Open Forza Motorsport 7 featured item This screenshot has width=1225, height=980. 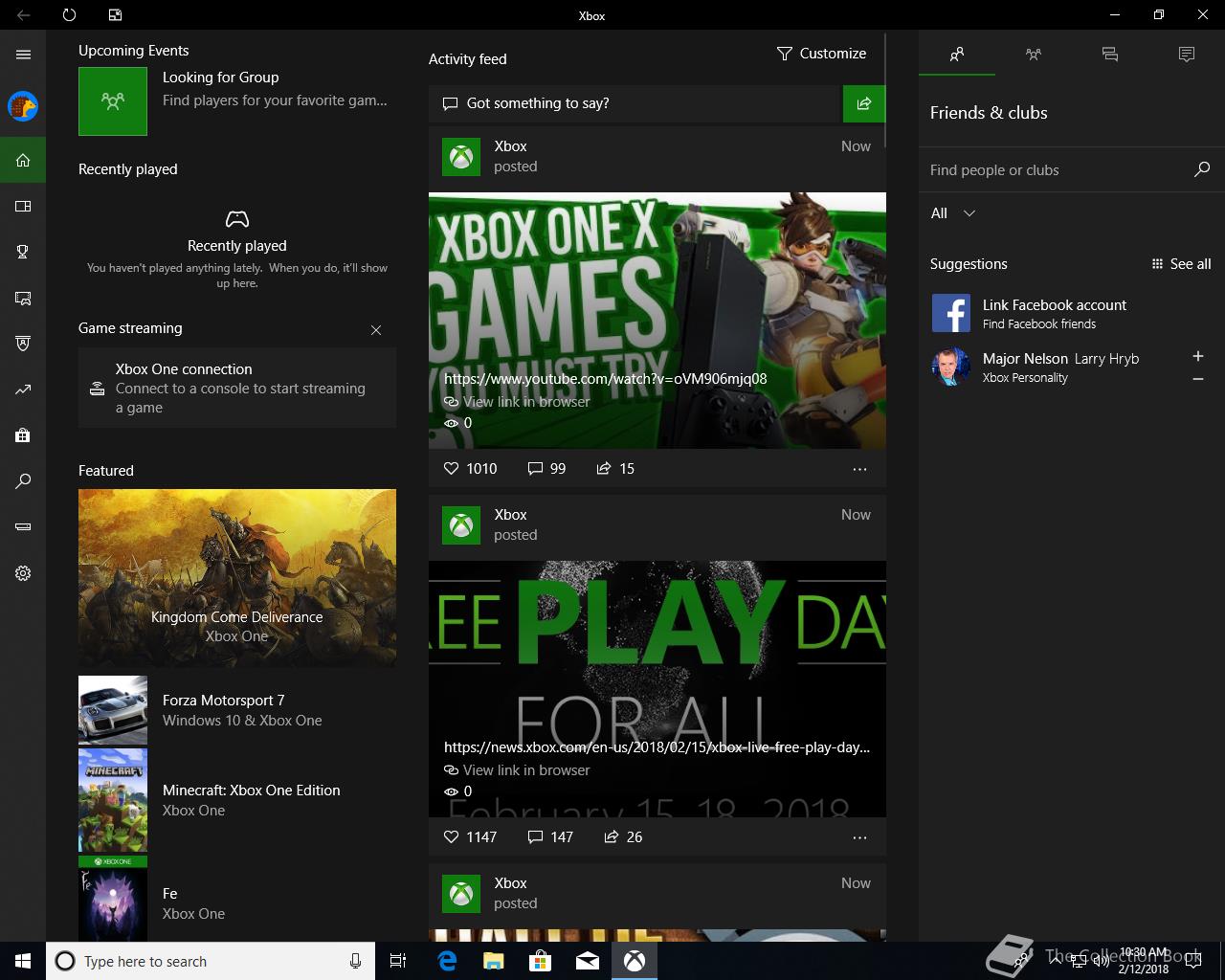[237, 710]
